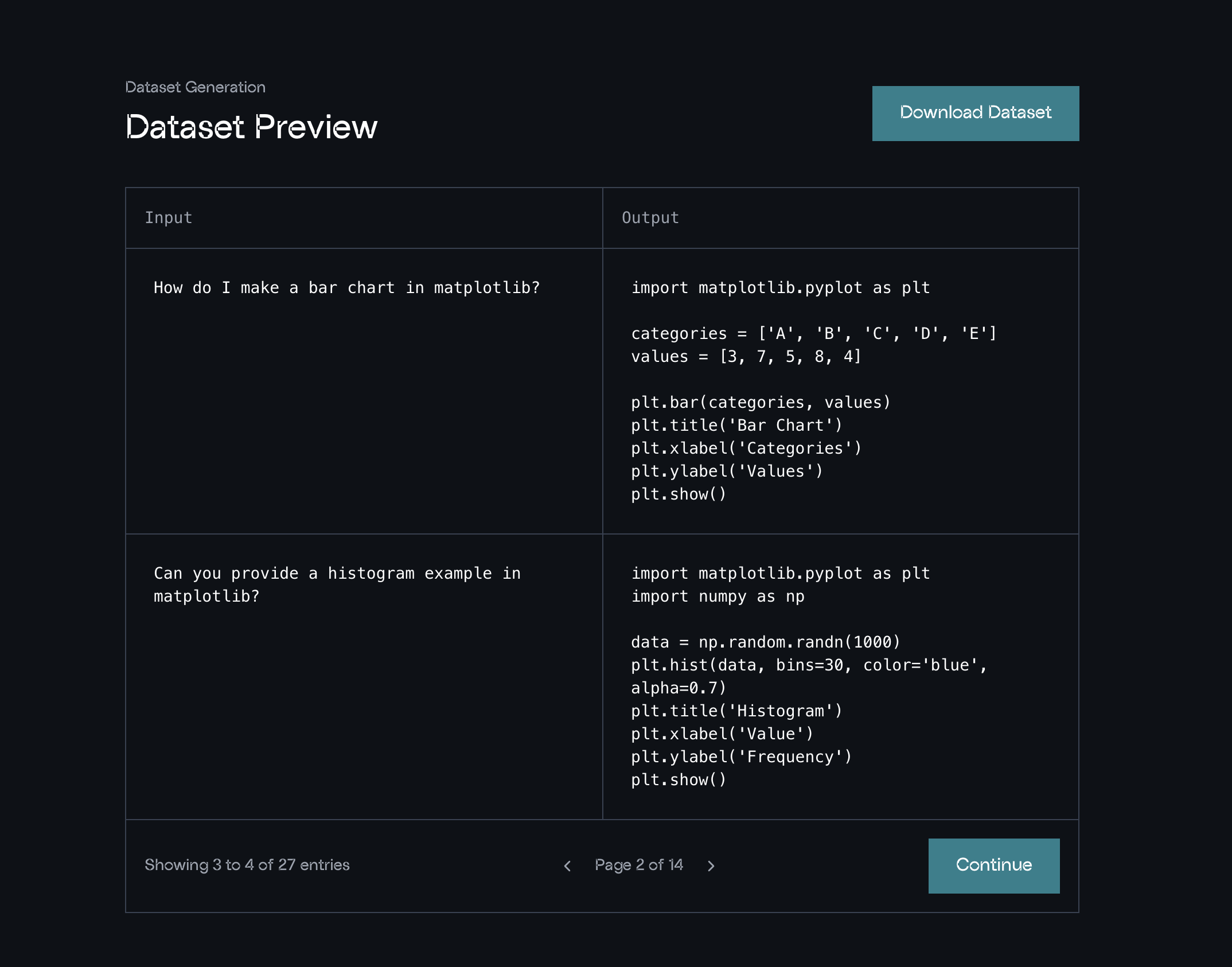Viewport: 1232px width, 967px height.
Task: Click the "plt.ylabel('Frequency')" code line
Action: tap(741, 757)
